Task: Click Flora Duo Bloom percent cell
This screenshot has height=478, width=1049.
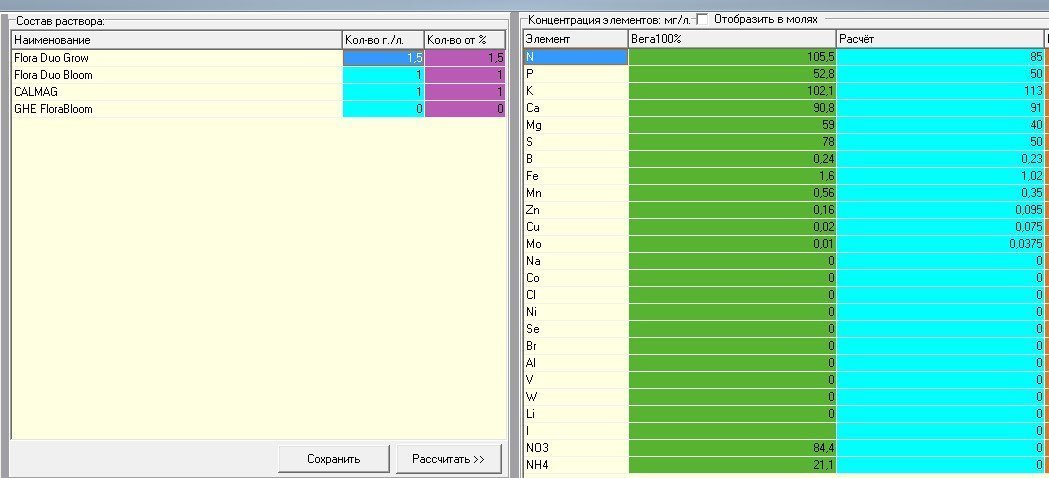Action: tap(465, 75)
